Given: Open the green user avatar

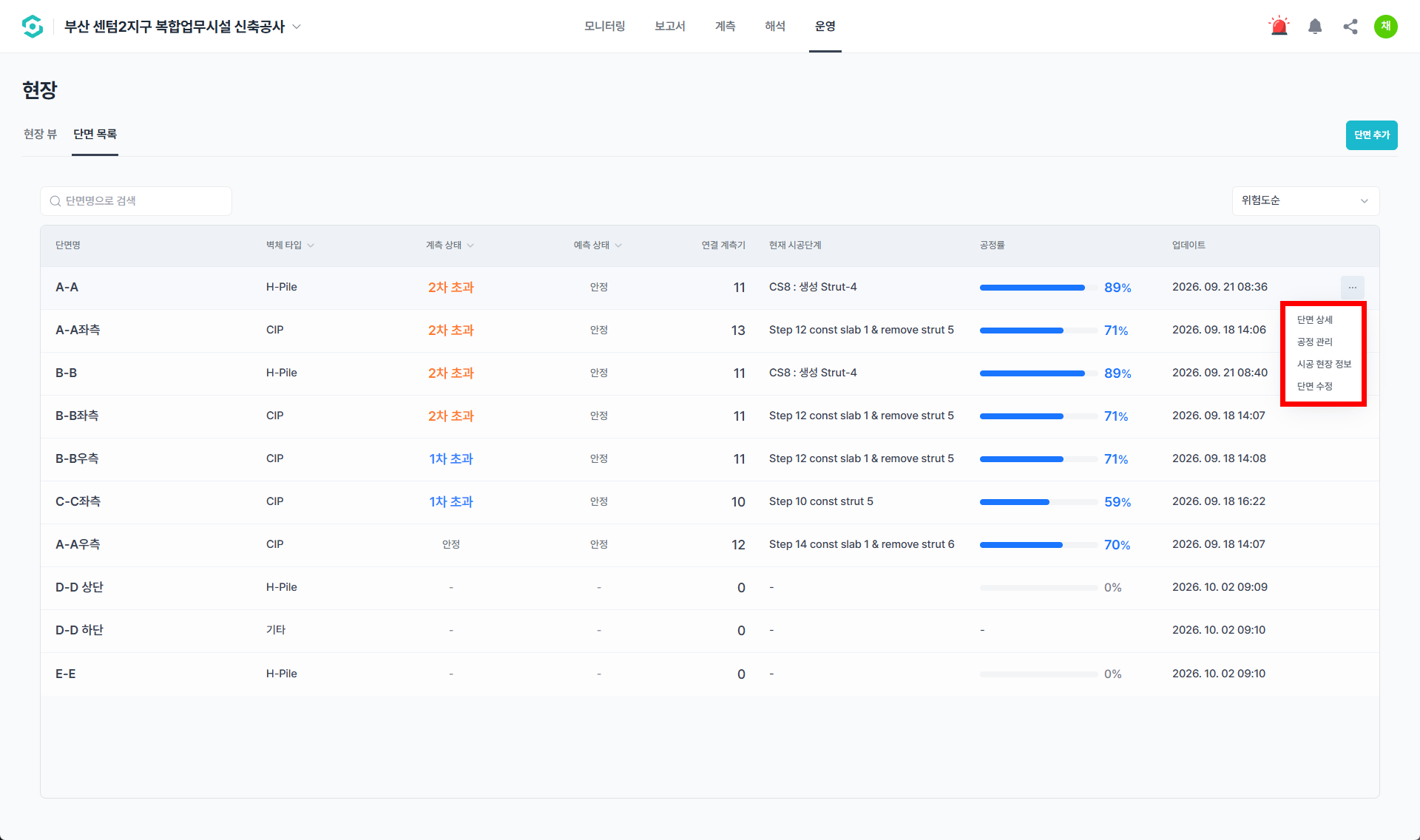Looking at the screenshot, I should point(1386,27).
